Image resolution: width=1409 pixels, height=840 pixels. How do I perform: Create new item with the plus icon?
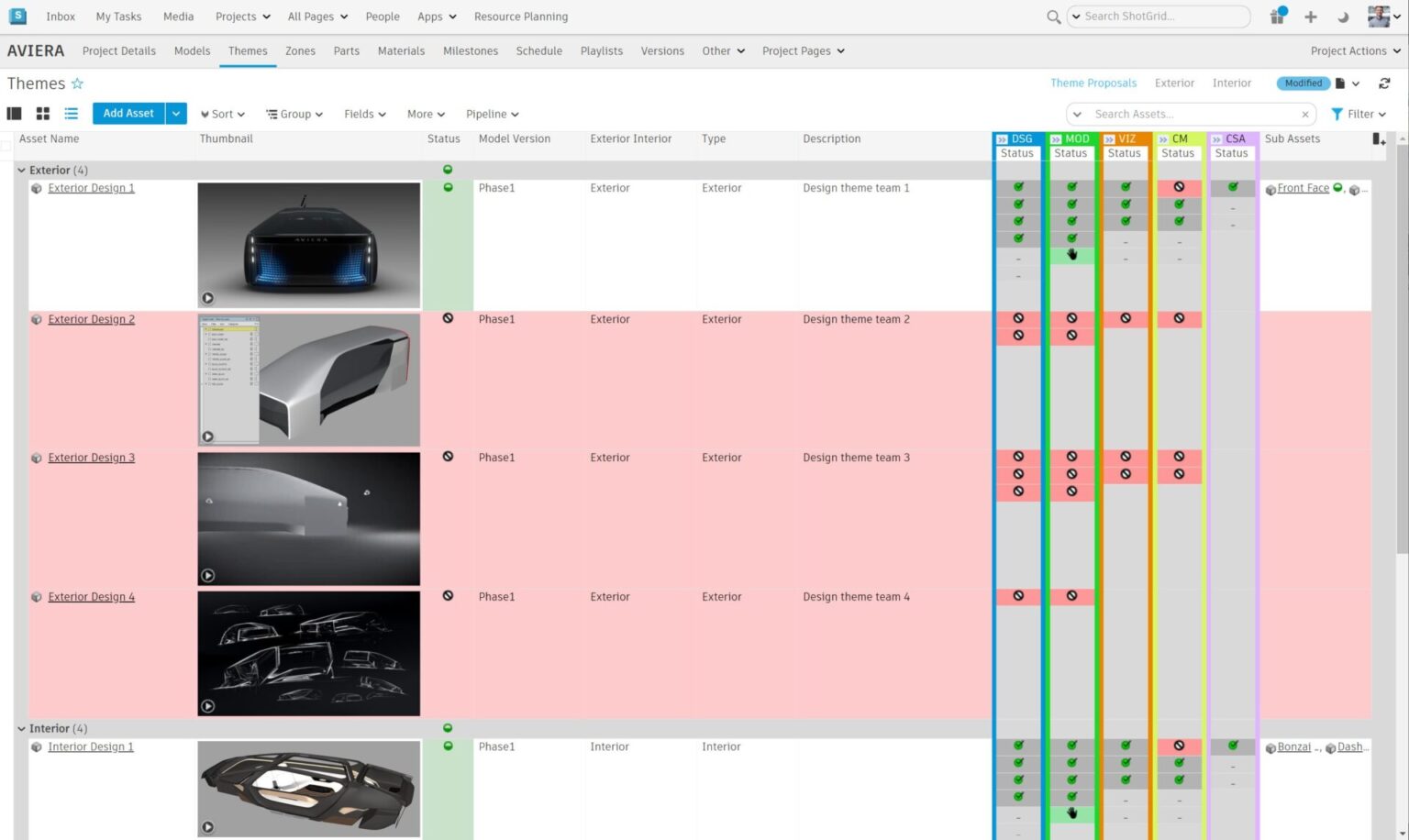coord(1311,17)
